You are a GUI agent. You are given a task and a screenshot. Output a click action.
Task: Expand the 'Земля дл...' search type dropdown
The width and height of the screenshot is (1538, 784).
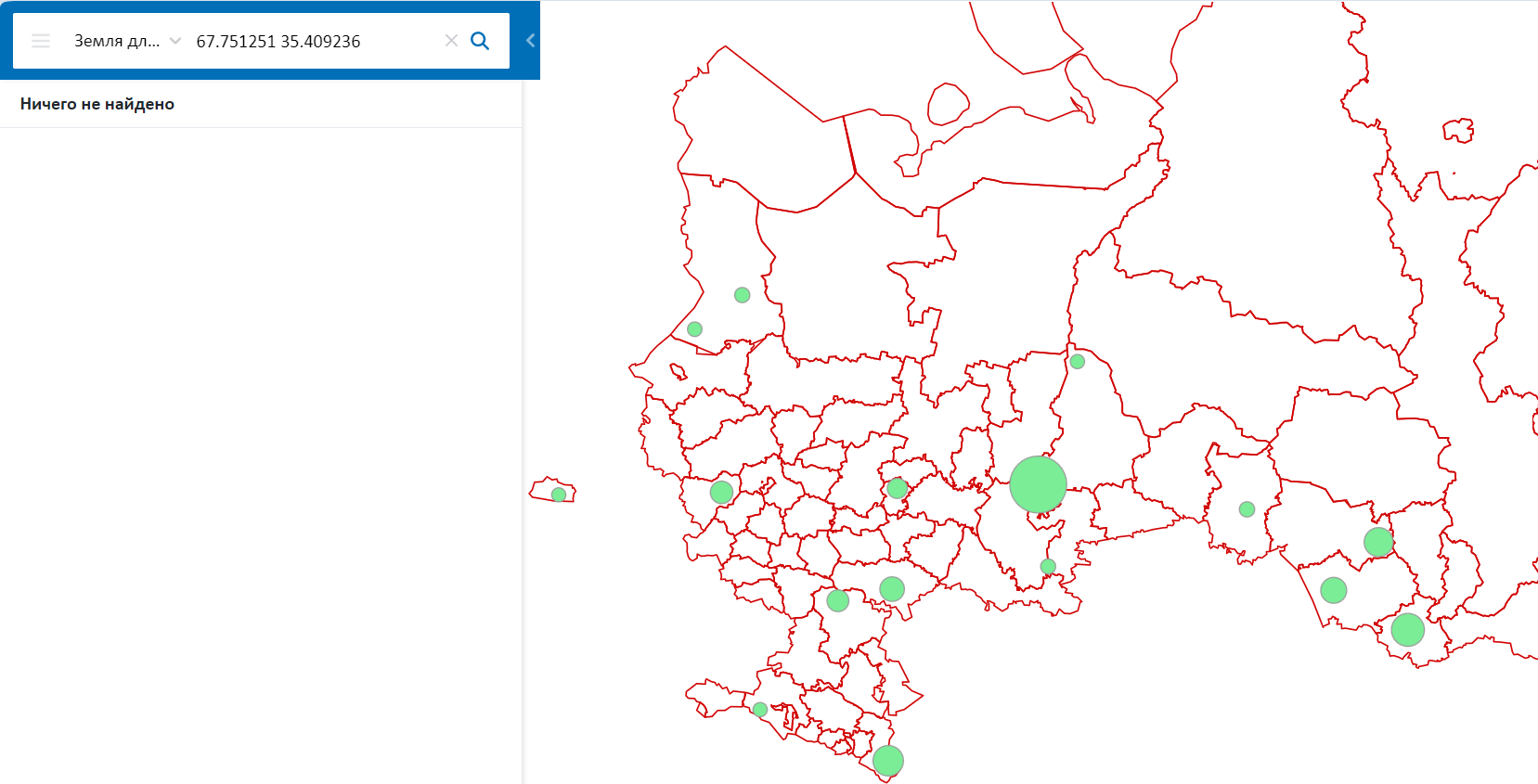point(127,41)
